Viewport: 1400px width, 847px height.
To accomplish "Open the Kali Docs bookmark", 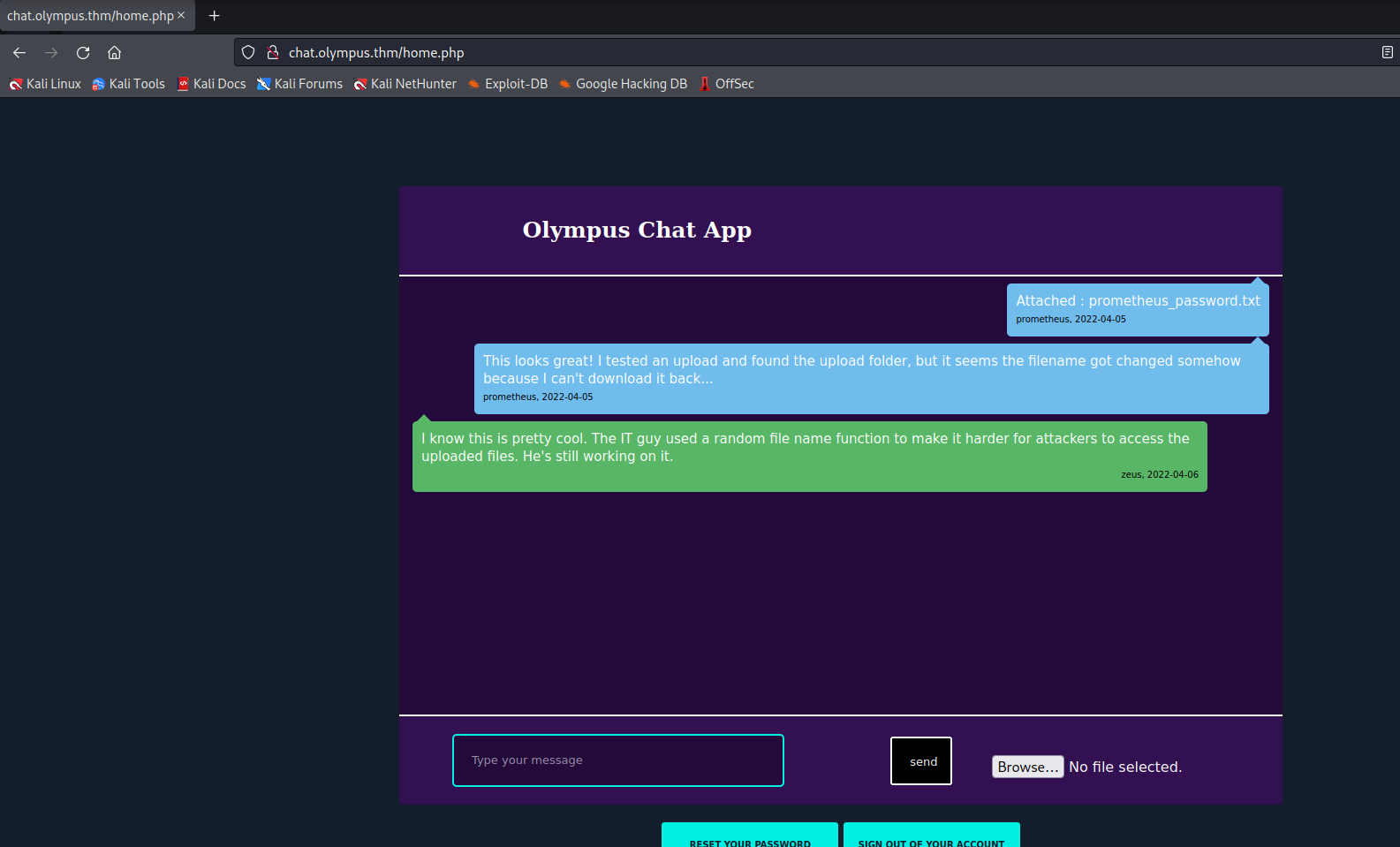I will point(212,84).
